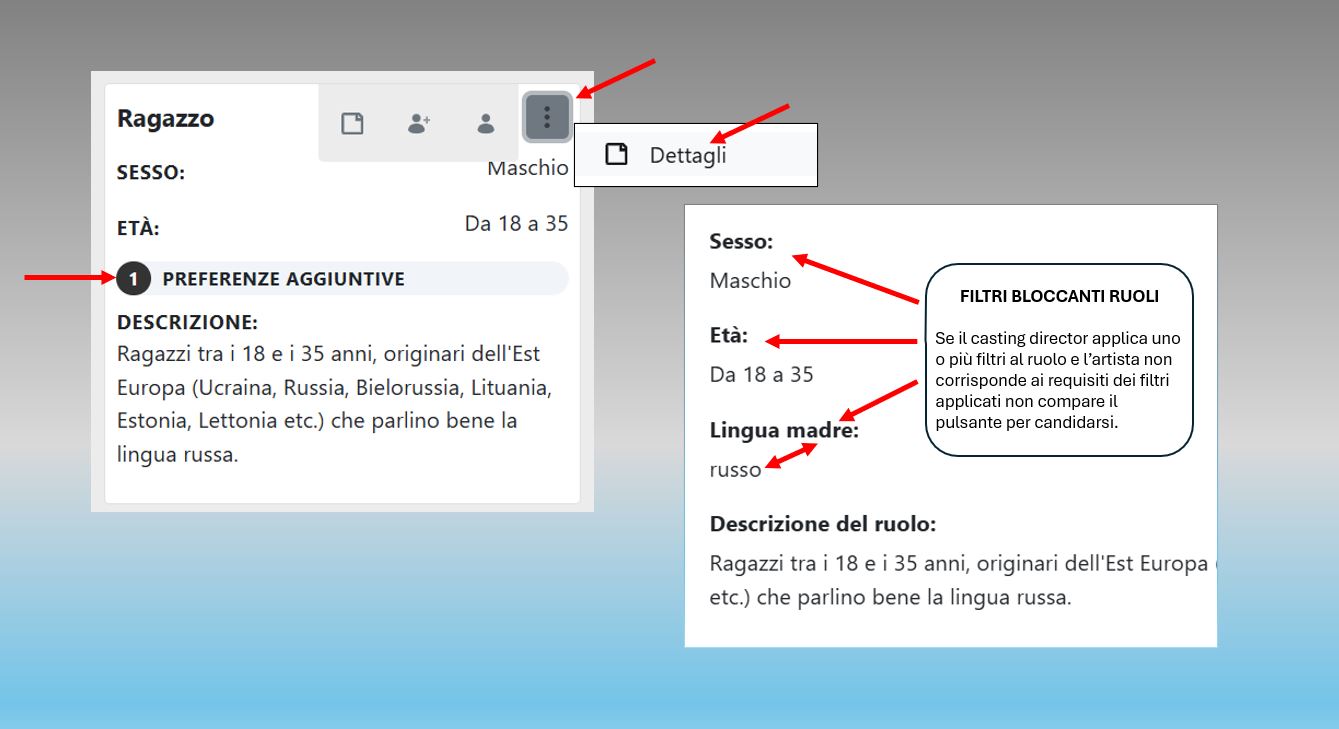Click the ETÀ: label in the role card

(x=138, y=229)
